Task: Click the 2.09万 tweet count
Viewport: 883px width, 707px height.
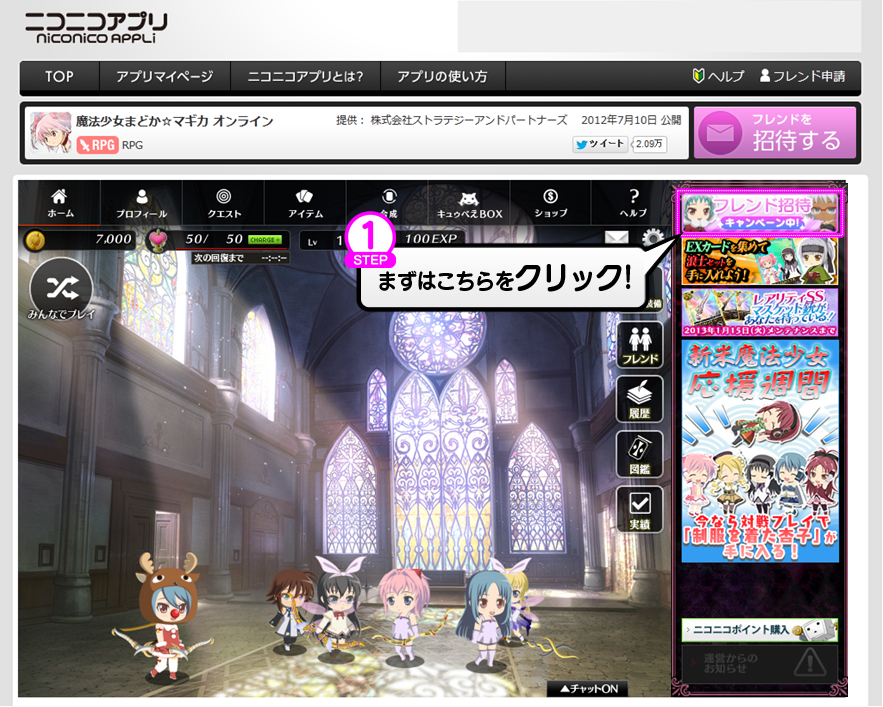Action: (649, 144)
